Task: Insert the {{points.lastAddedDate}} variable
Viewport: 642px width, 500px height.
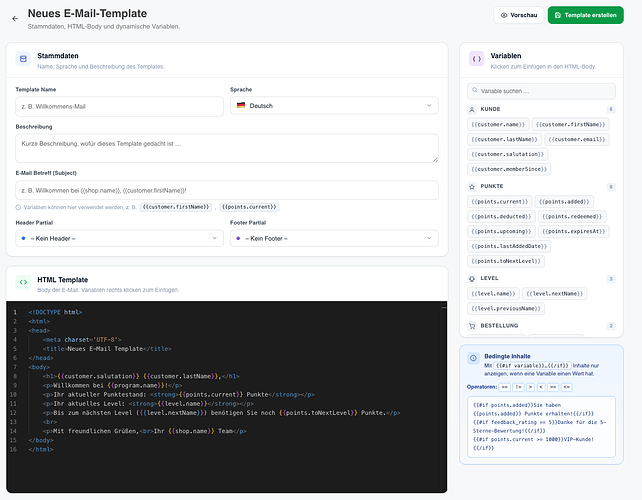Action: 509,246
